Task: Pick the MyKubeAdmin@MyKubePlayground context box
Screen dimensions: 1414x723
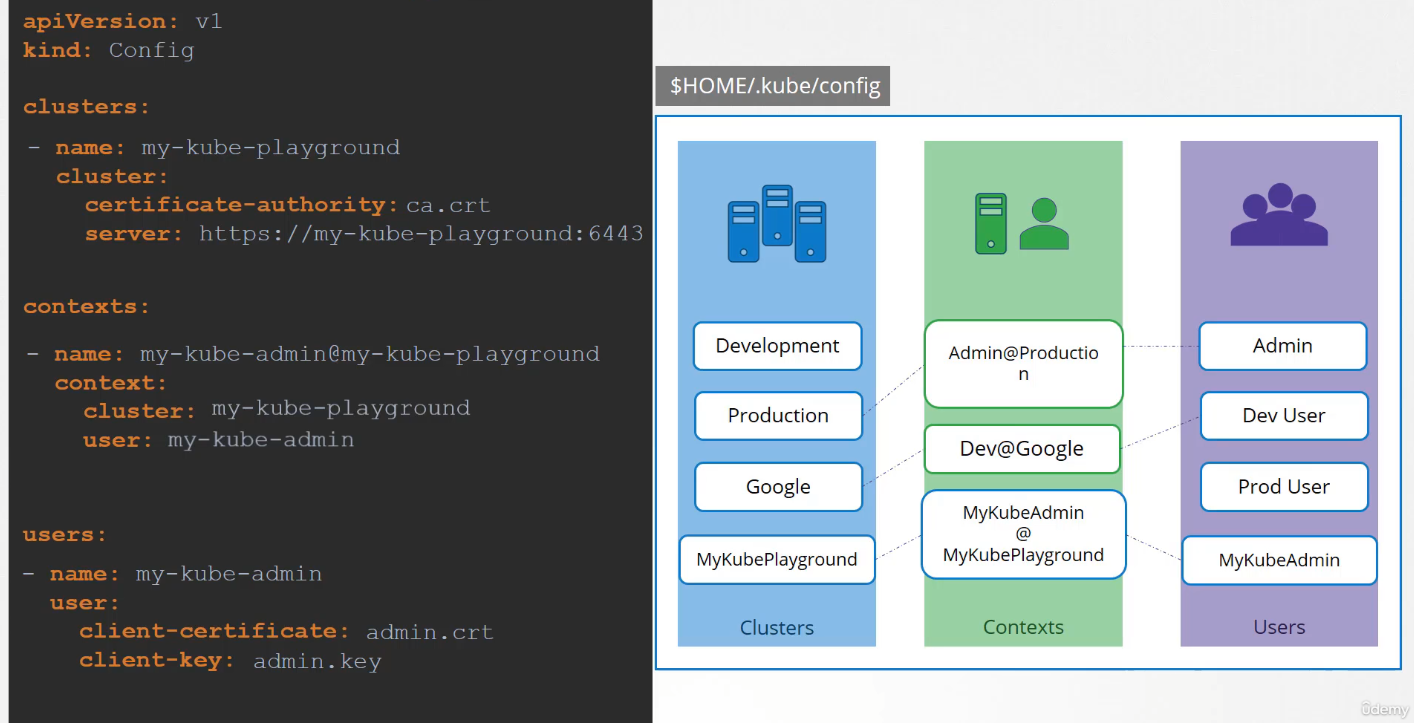Action: point(1023,534)
